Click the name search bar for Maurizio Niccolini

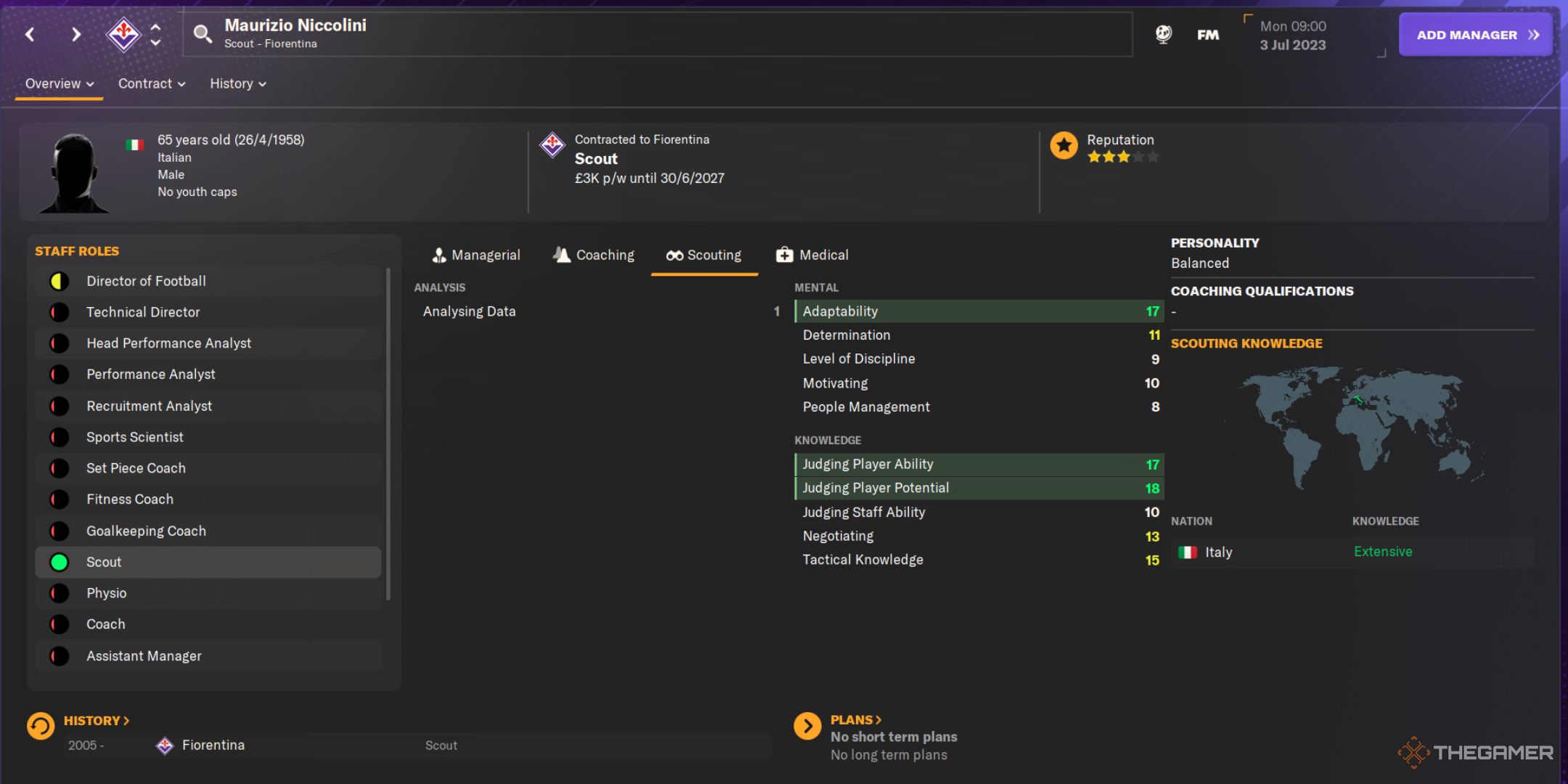[658, 33]
